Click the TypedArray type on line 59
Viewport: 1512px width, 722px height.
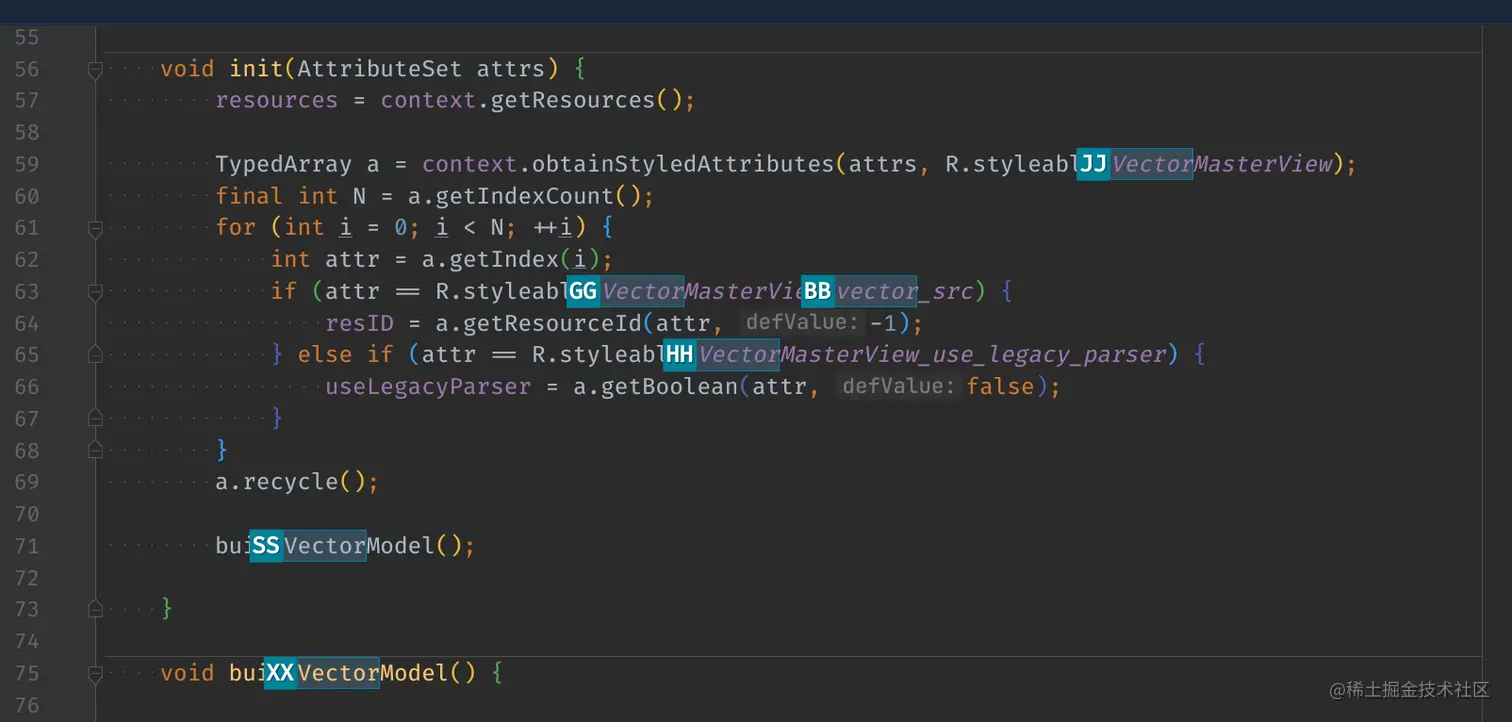click(x=284, y=164)
